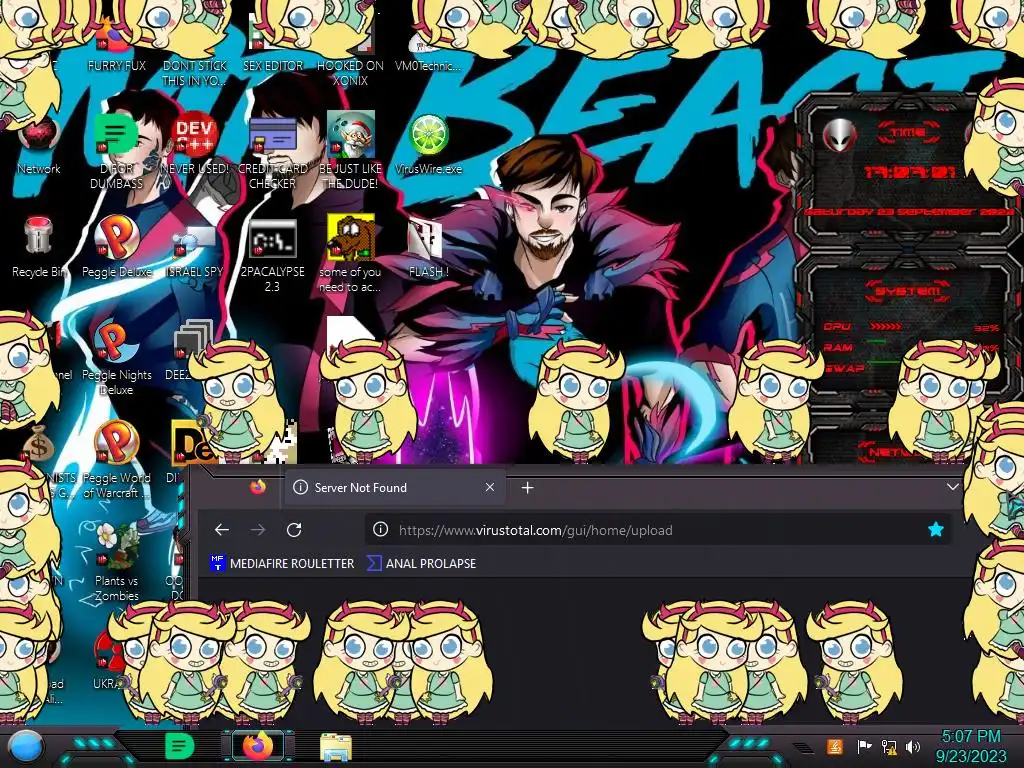Open File Explorer from taskbar

coord(336,746)
